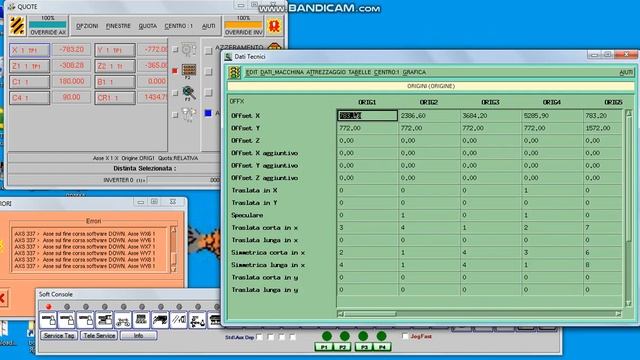Click the OVERRIDE INV orange bar

pyautogui.click(x=243, y=25)
